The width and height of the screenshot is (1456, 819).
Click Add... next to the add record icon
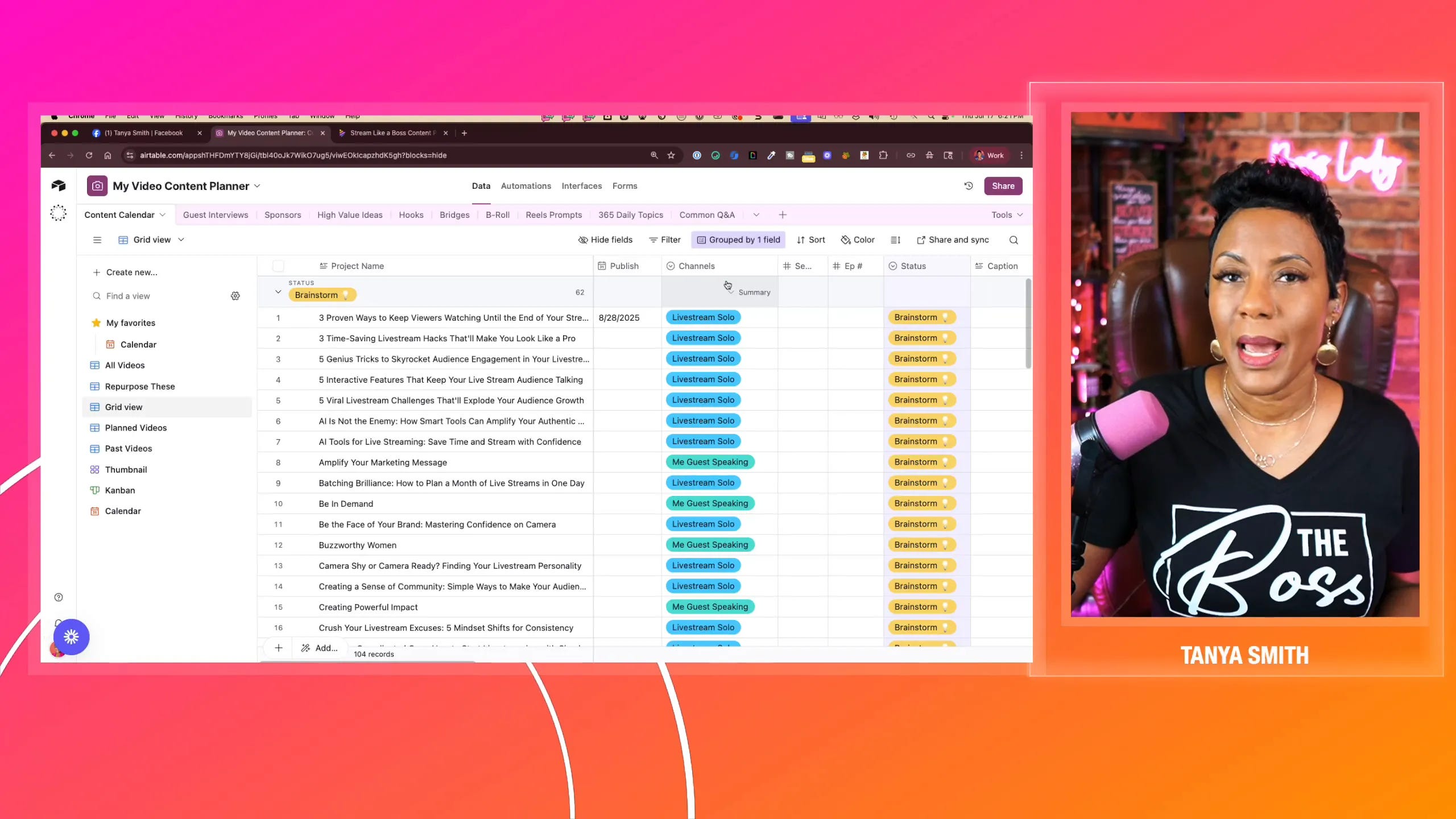(x=320, y=648)
